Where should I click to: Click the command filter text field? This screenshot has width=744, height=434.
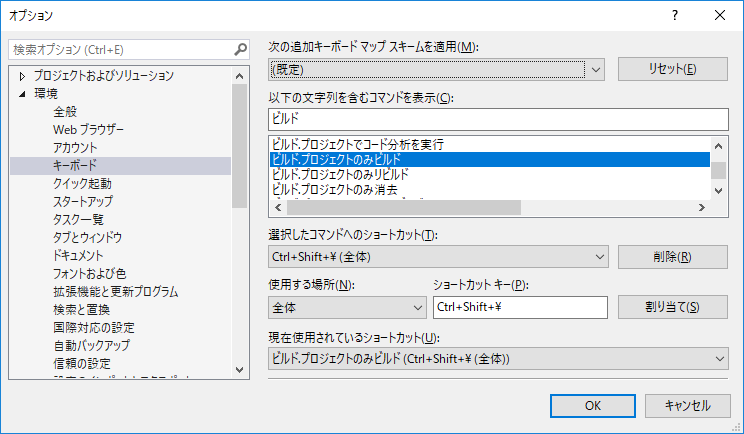tap(498, 119)
